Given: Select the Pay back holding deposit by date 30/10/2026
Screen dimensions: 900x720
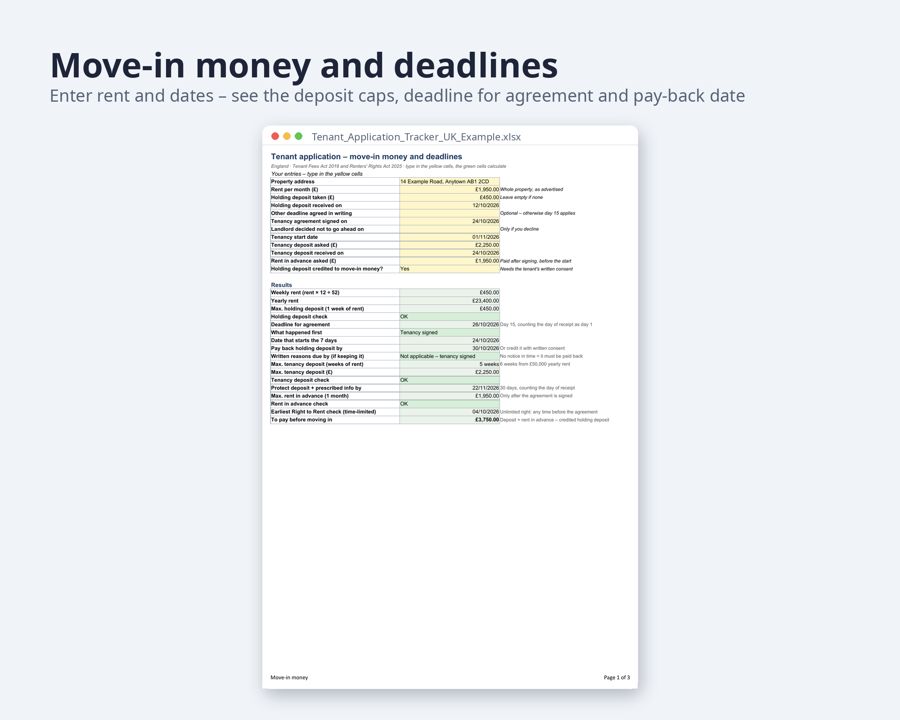Looking at the screenshot, I should (x=449, y=349).
